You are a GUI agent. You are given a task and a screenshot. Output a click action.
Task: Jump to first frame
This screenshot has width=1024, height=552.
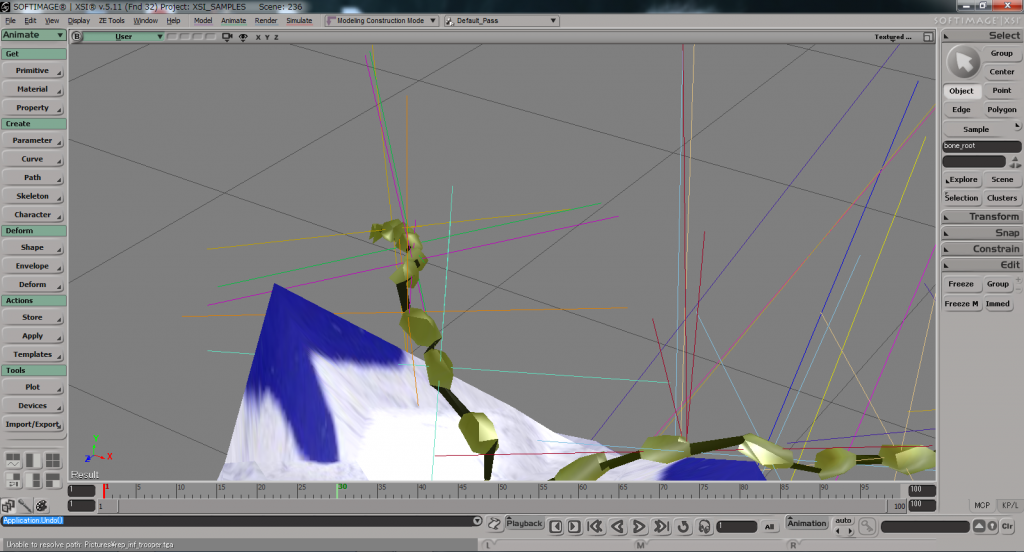[595, 527]
